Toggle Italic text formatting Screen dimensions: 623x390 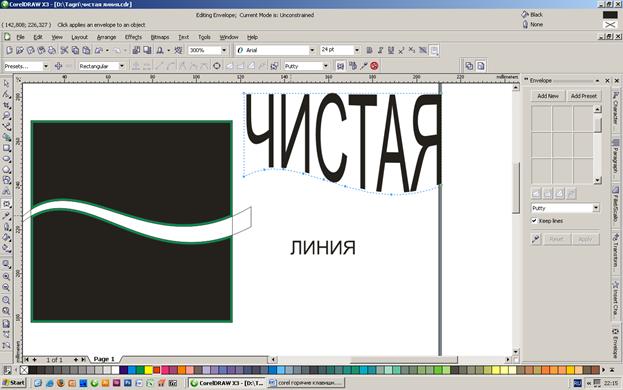(x=380, y=50)
